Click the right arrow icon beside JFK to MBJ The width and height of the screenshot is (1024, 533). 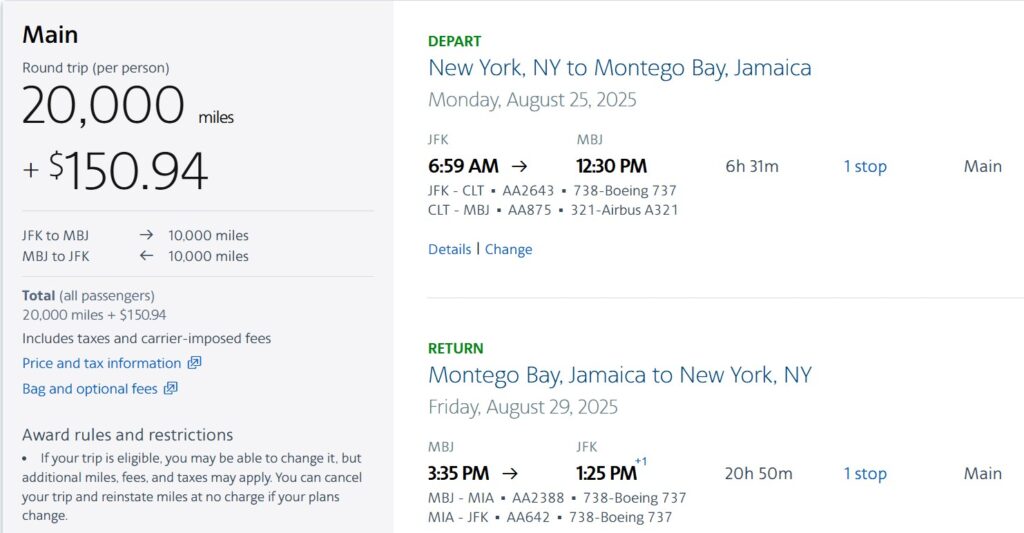(x=146, y=234)
